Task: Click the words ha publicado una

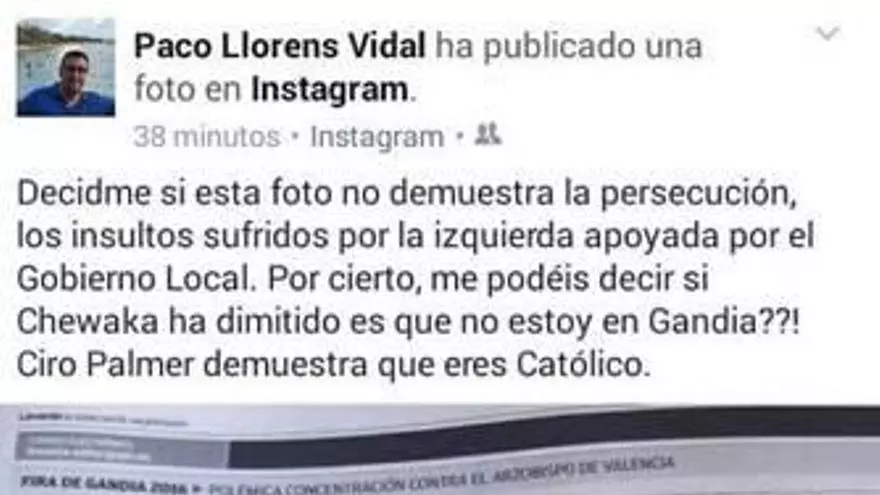Action: pos(568,46)
